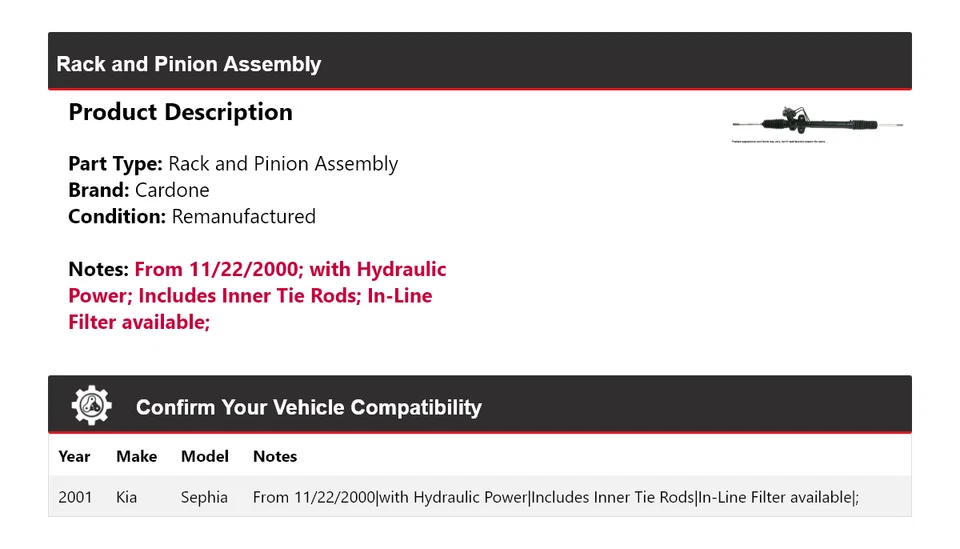
Task: Click the bold black Notes label in description
Action: click(x=98, y=269)
